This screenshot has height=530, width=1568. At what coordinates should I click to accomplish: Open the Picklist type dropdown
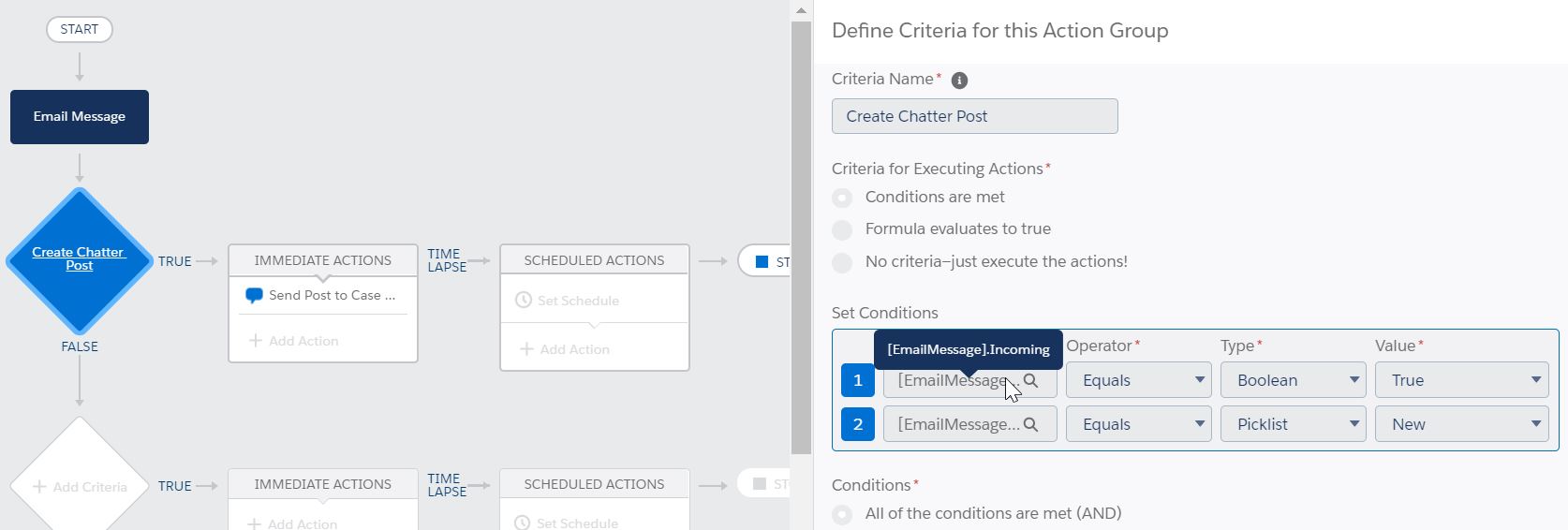point(1293,424)
